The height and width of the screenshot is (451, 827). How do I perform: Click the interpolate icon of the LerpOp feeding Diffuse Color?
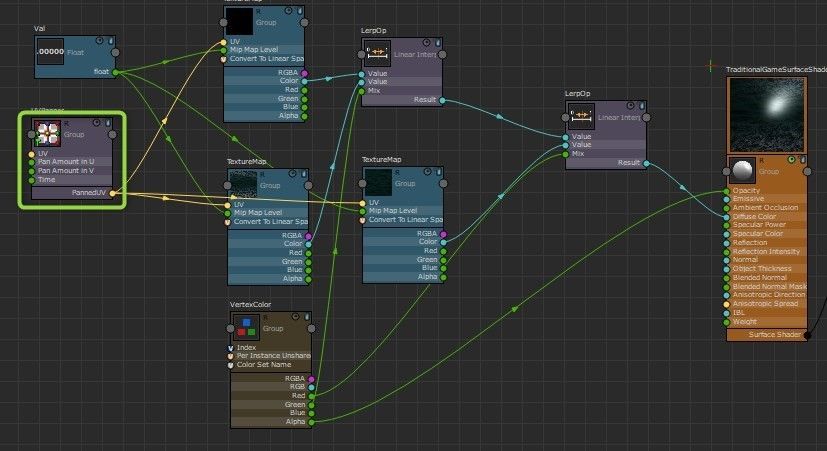[x=581, y=117]
